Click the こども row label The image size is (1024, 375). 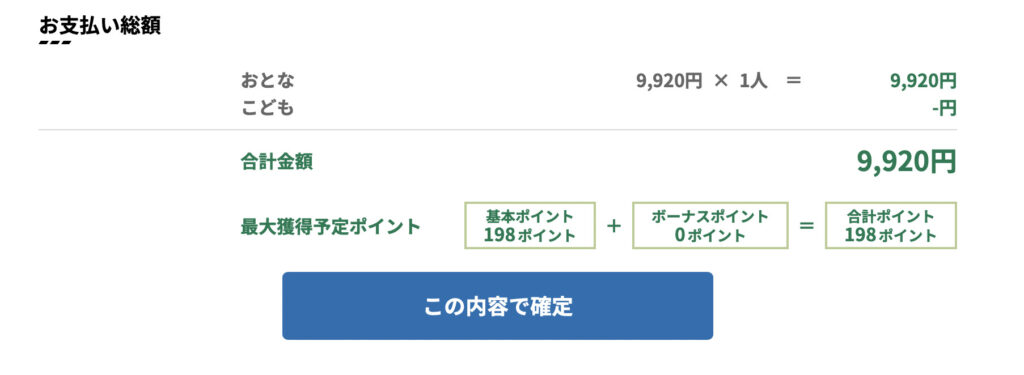268,108
